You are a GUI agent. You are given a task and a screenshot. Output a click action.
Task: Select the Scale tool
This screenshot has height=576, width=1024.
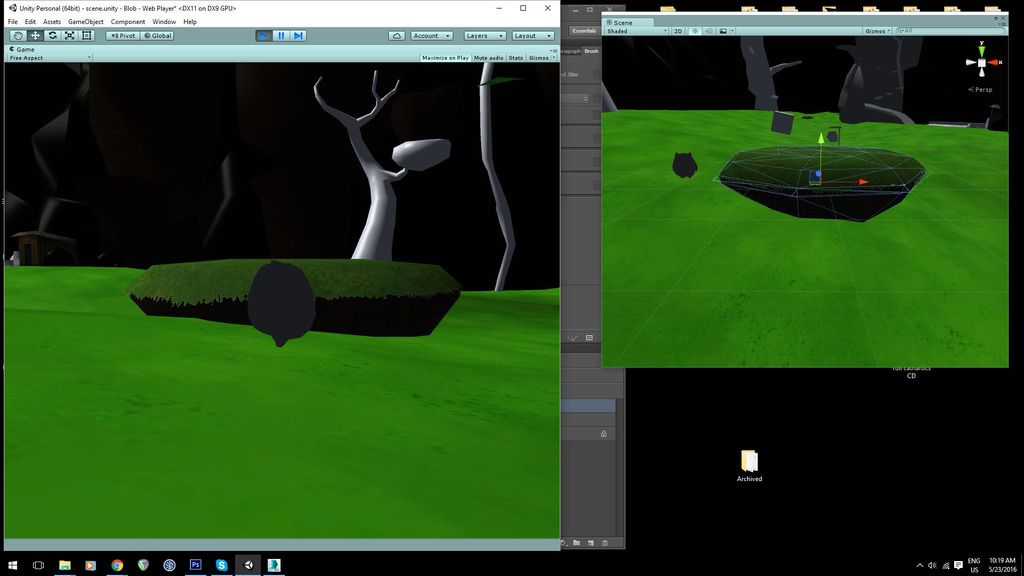pos(70,36)
